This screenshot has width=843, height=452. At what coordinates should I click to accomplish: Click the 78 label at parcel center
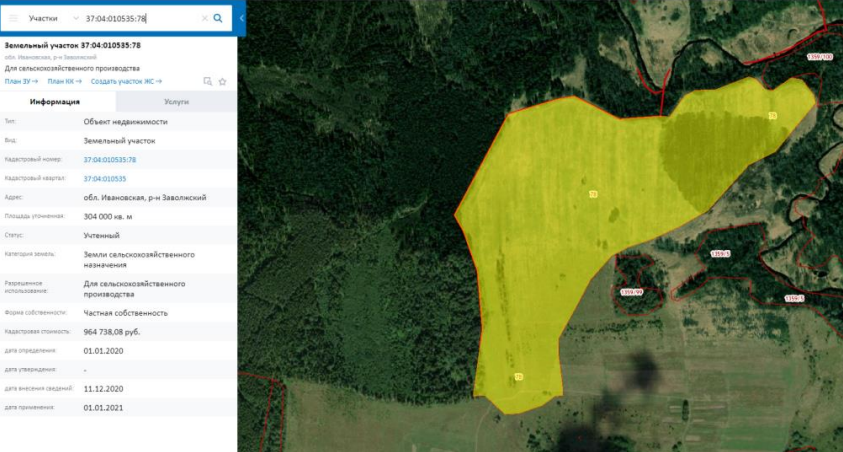(593, 194)
